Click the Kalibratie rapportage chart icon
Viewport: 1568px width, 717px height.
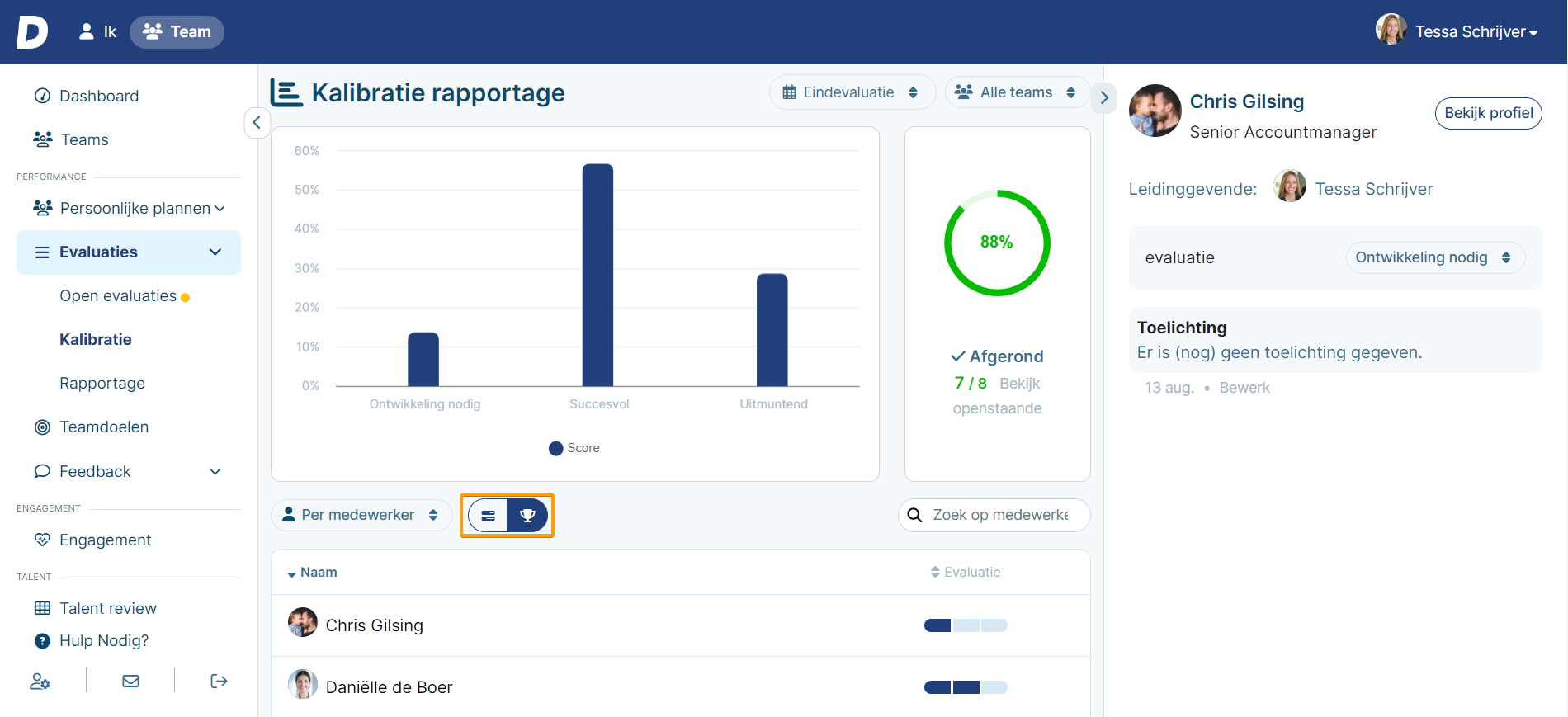point(286,92)
